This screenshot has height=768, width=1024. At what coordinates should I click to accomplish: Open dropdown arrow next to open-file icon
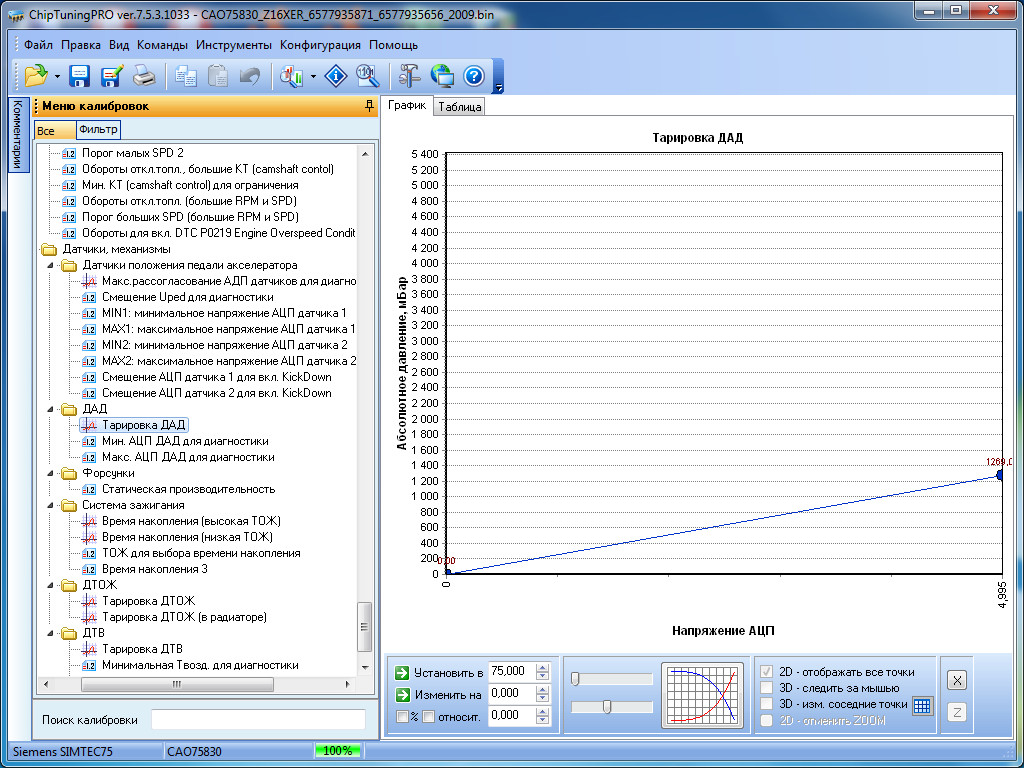click(57, 76)
